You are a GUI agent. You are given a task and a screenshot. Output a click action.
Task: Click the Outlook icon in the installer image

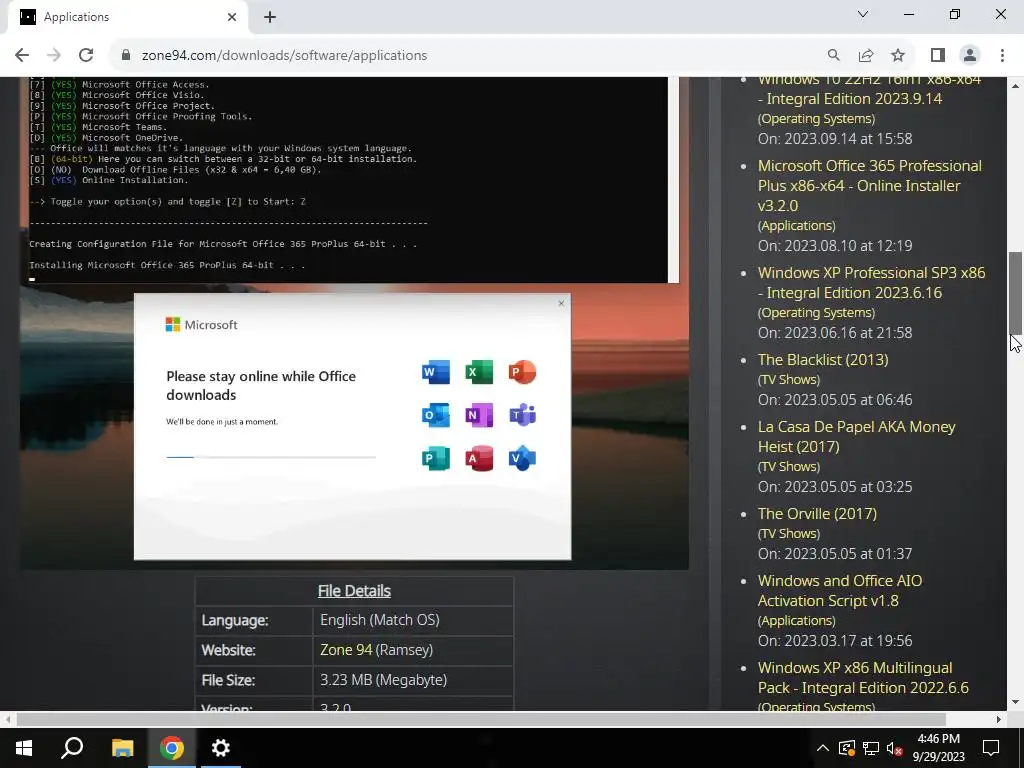pos(436,415)
